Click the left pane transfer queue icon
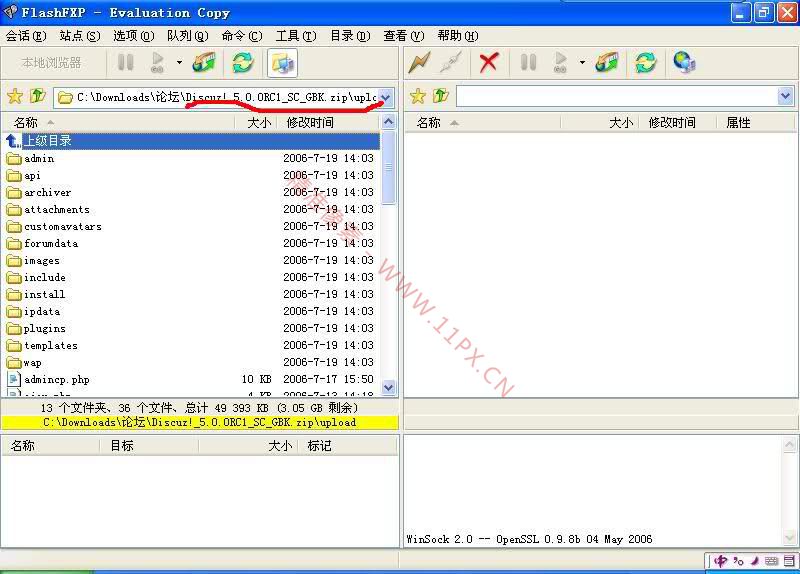Screen dimensions: 800x574 [204, 63]
